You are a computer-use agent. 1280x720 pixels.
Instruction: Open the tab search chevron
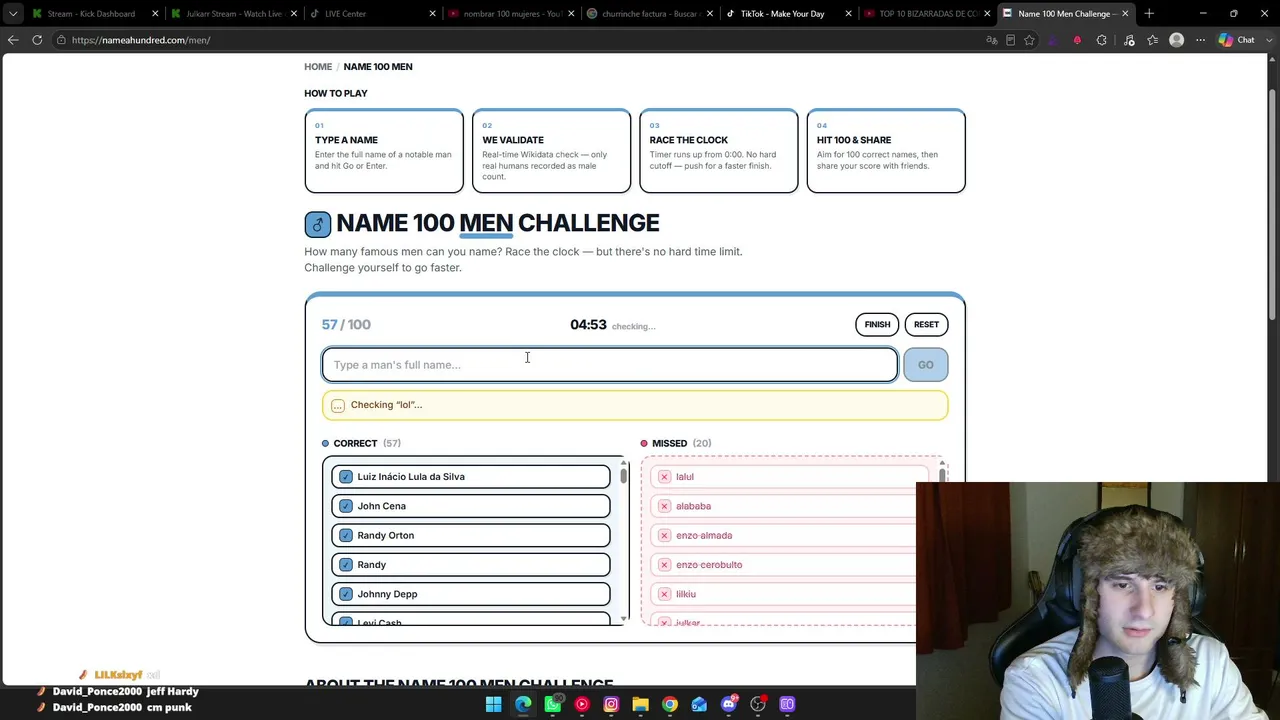point(13,13)
